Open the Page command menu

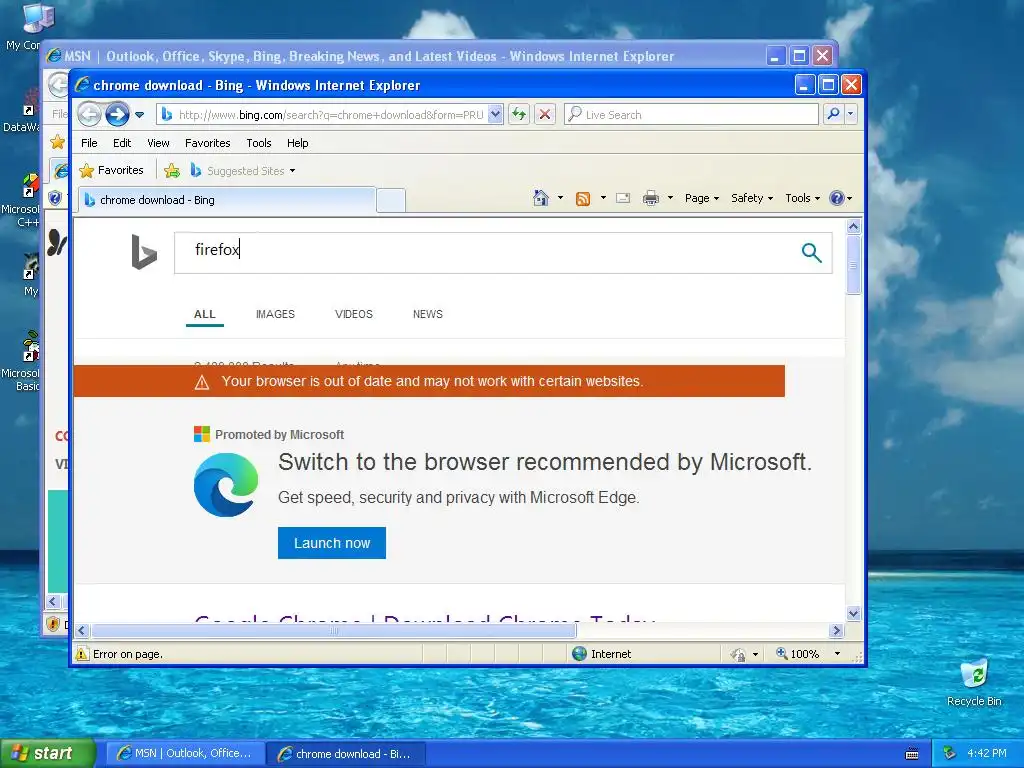click(x=701, y=198)
